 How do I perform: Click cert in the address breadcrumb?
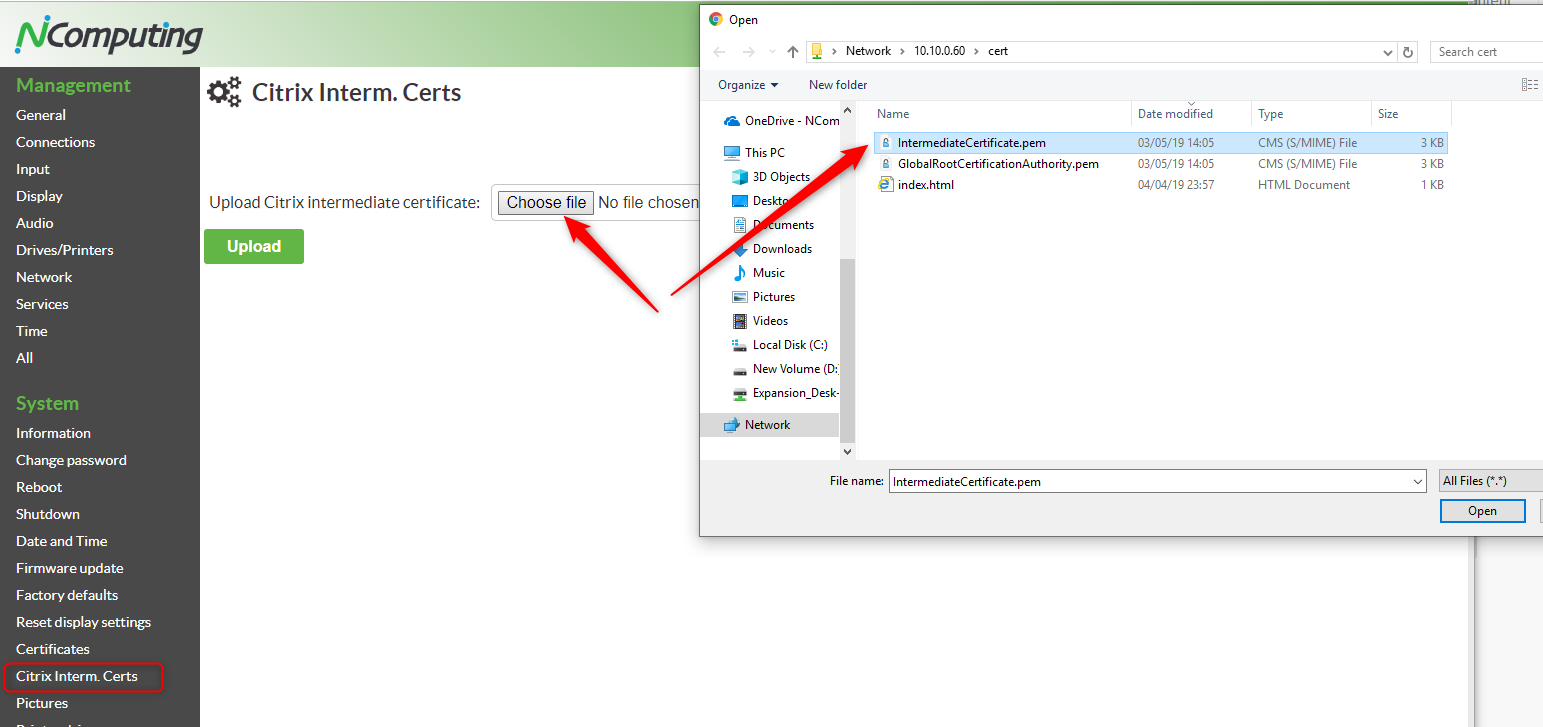(x=998, y=51)
